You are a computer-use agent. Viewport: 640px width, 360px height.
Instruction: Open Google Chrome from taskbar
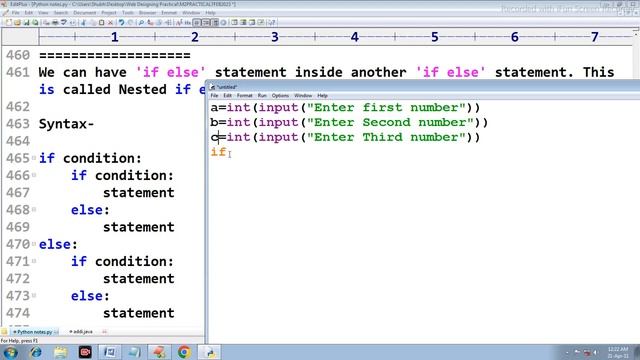click(184, 352)
